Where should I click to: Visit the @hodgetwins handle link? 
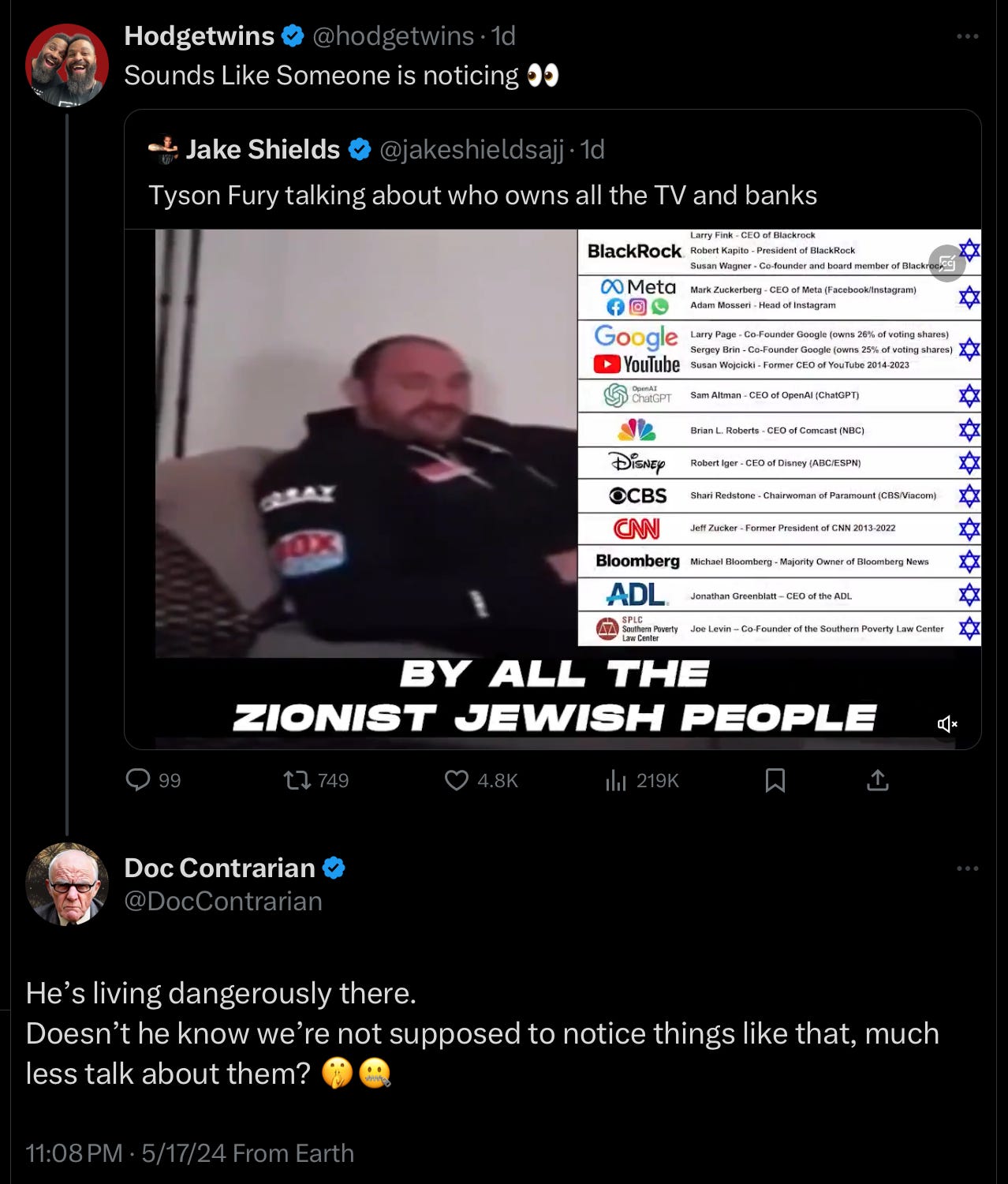394,35
